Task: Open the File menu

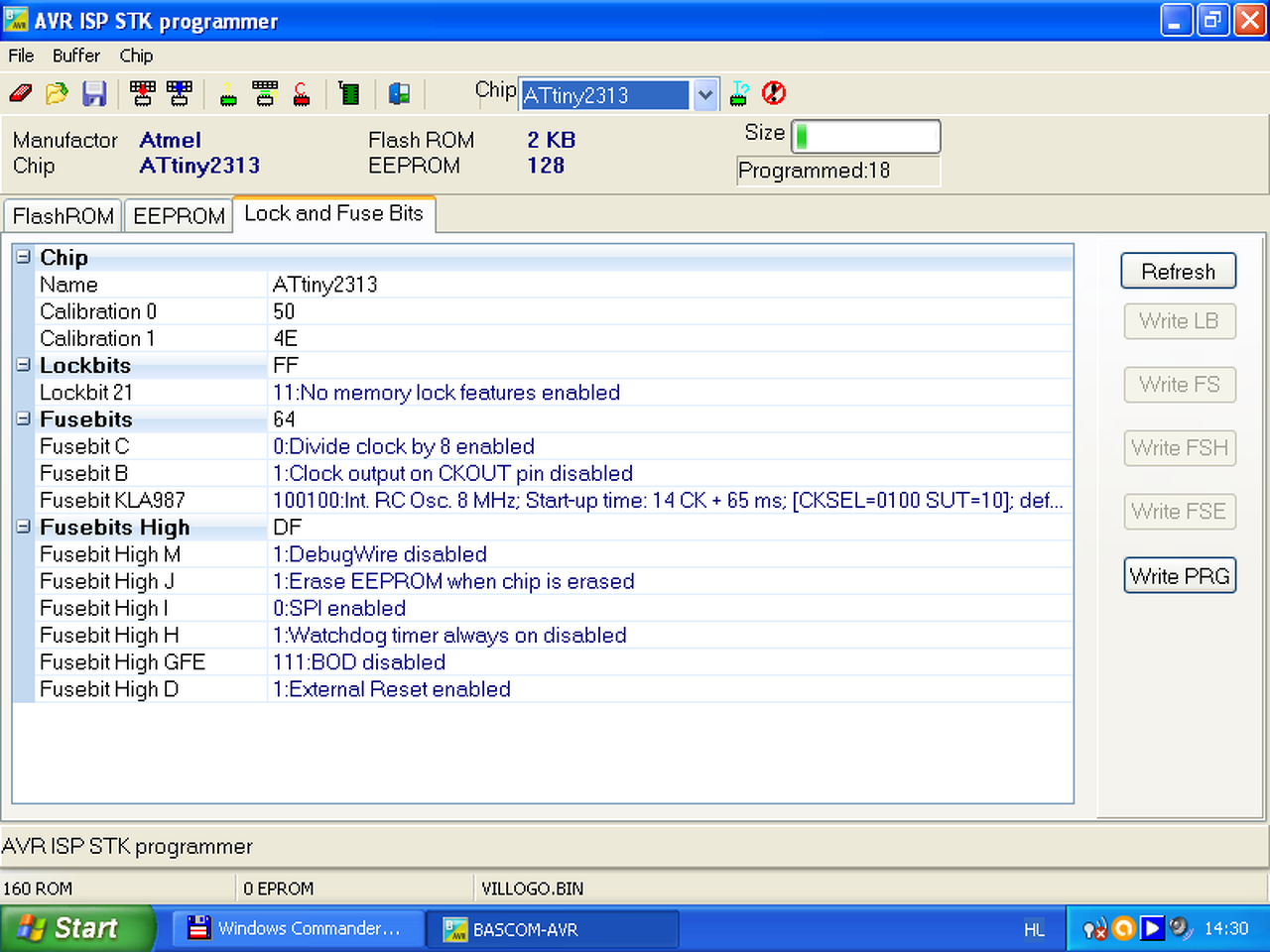Action: (x=21, y=56)
